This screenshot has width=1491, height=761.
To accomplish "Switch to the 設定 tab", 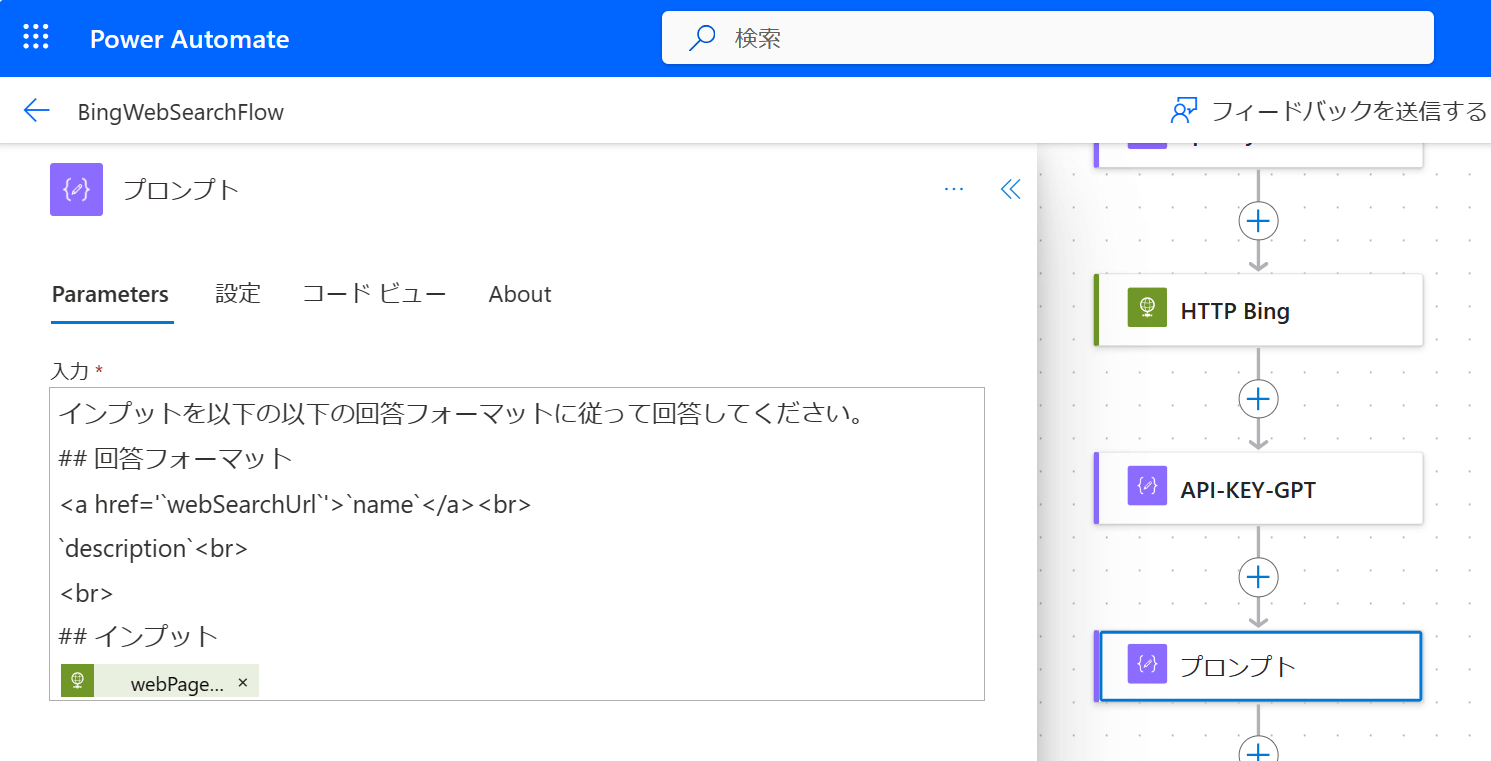I will (x=237, y=294).
